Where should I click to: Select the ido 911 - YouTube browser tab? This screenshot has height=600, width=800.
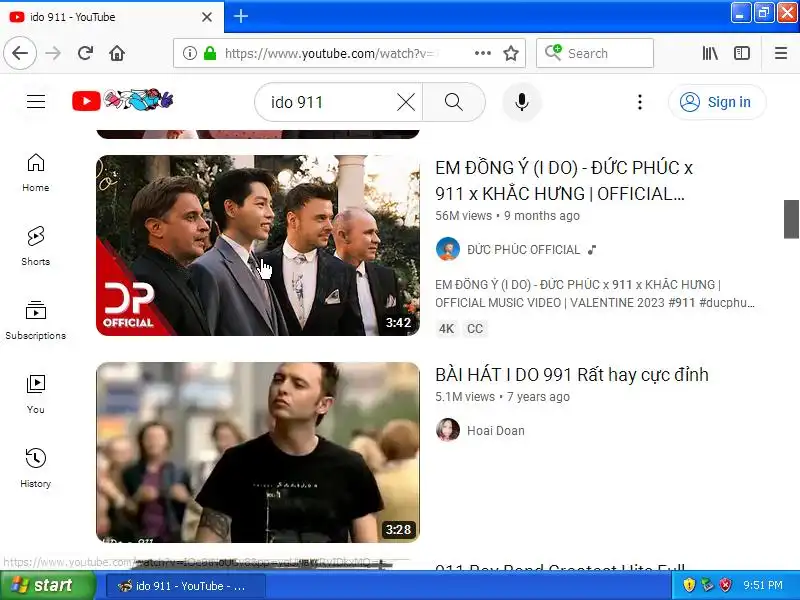[111, 17]
